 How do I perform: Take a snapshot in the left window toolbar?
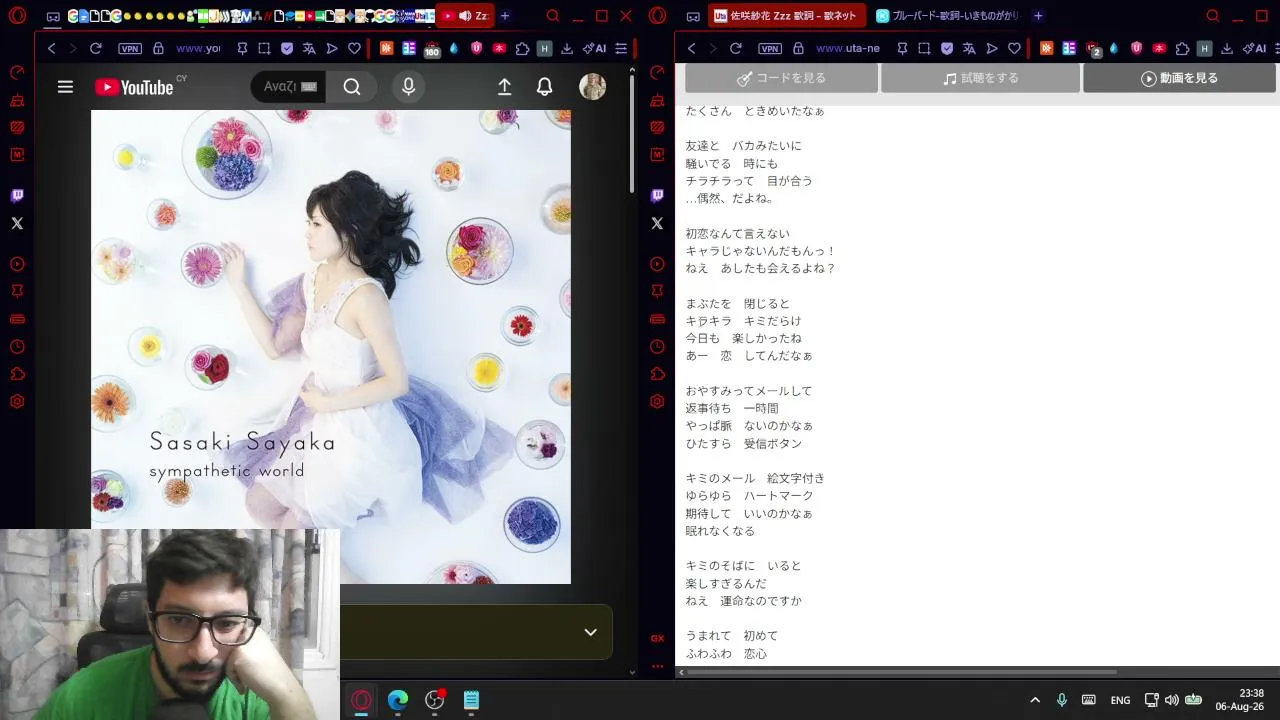(264, 48)
